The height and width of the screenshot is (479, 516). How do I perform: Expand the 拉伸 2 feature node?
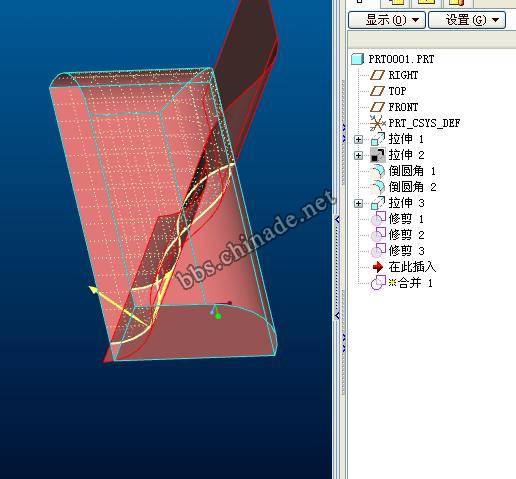pos(358,155)
